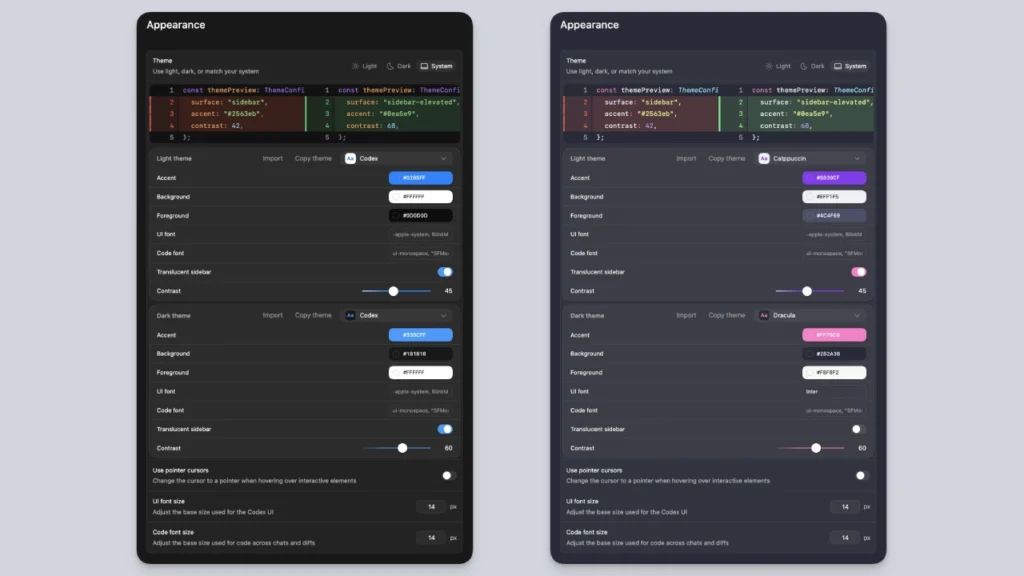
Task: Click the monitor icon above the Catppuccin theme
Action: (838, 66)
